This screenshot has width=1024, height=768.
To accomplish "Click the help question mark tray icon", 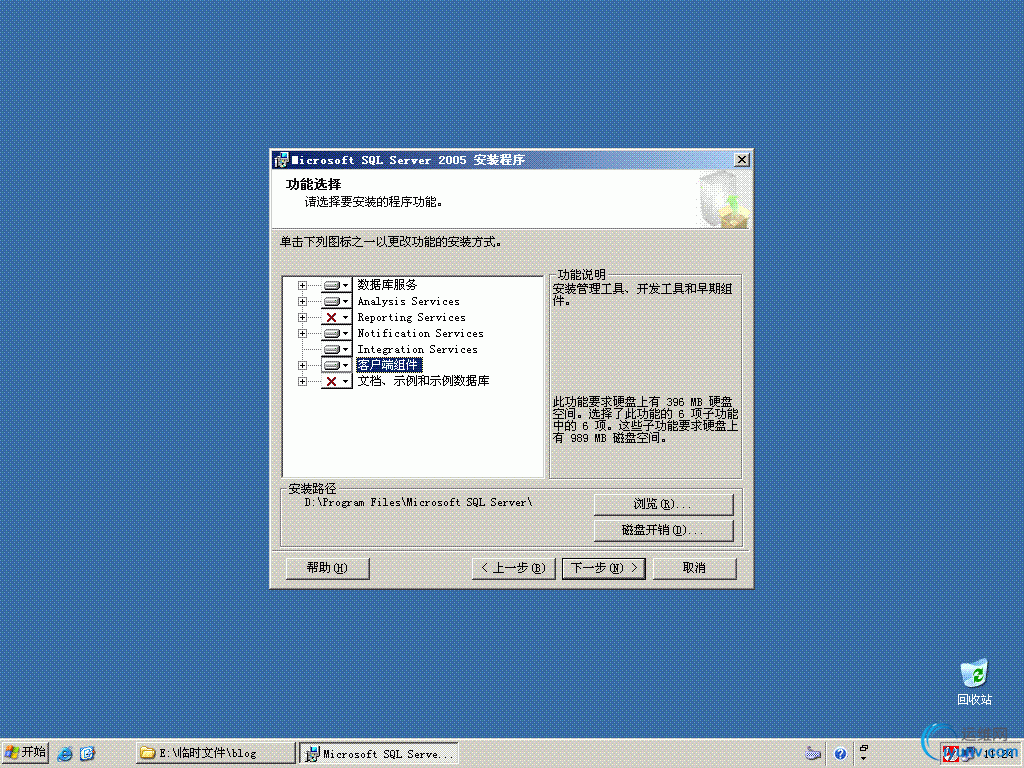I will click(x=840, y=754).
